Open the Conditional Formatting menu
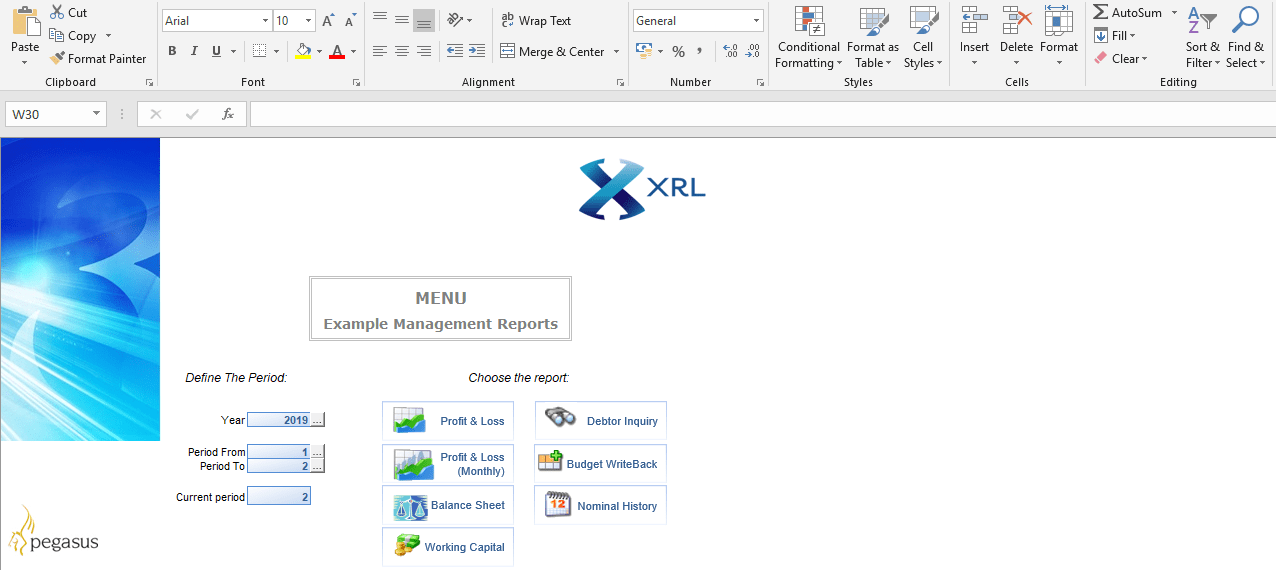Screen dimensions: 1276x570 point(808,38)
